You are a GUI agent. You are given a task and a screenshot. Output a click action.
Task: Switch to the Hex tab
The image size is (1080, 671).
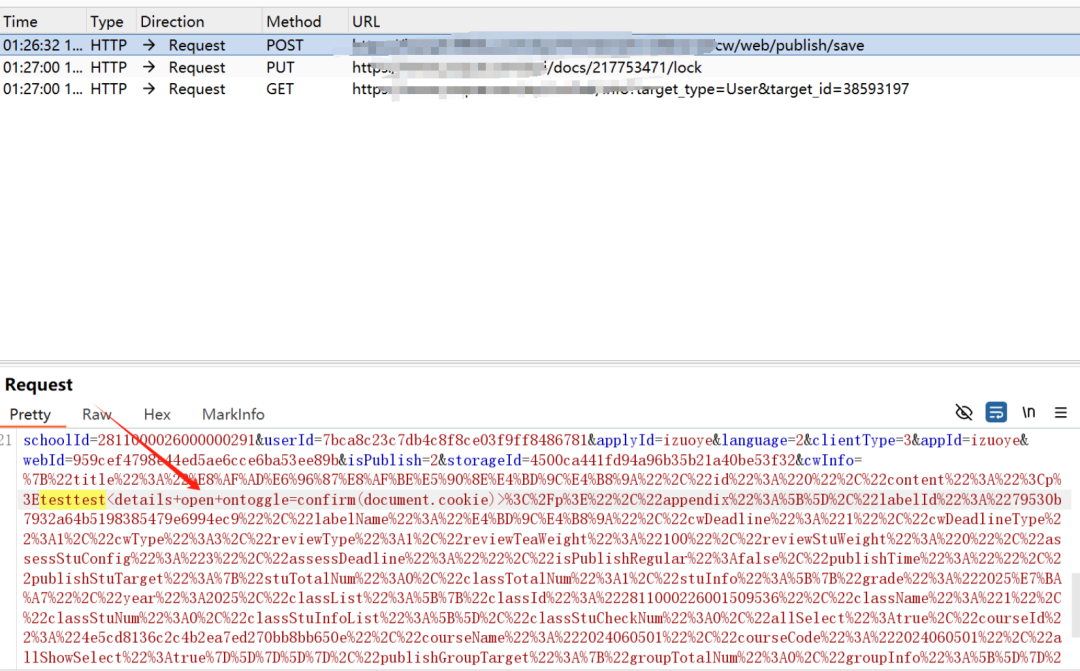coord(157,414)
